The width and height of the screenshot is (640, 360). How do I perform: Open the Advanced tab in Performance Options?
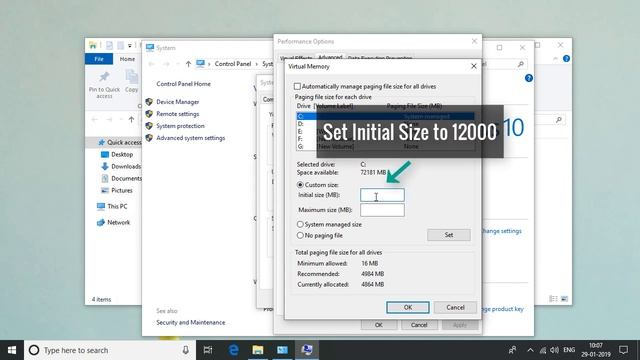330,58
